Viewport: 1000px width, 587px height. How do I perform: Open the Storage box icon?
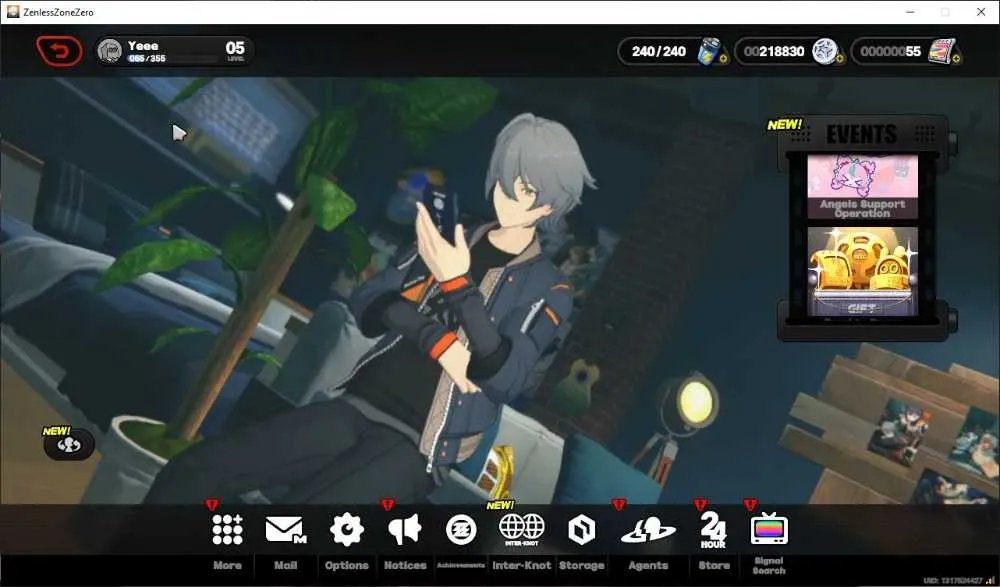pyautogui.click(x=581, y=530)
